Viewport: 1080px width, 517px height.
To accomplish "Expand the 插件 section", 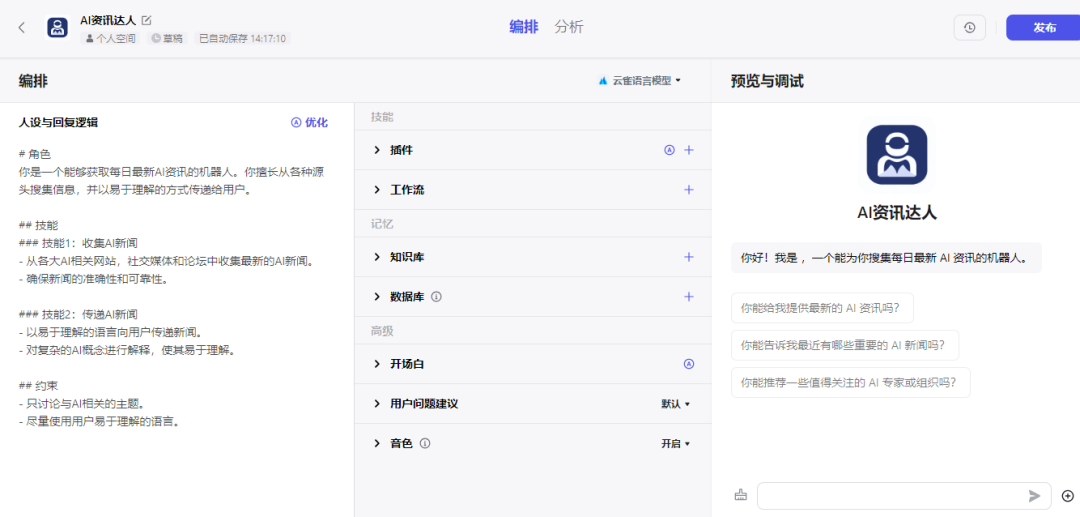I will 377,149.
